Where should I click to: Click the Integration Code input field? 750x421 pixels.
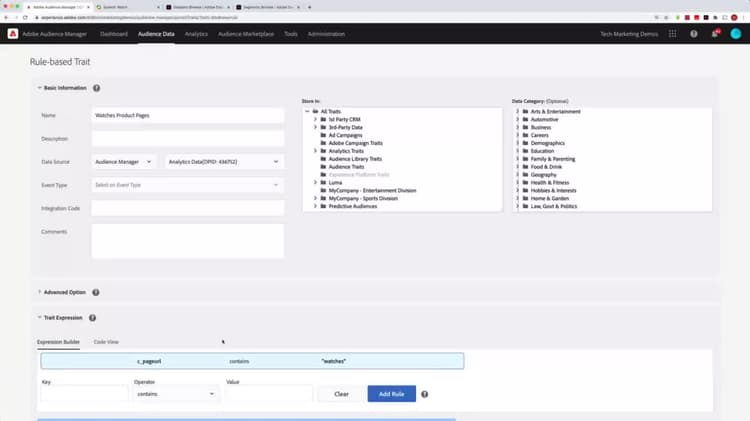tap(188, 208)
